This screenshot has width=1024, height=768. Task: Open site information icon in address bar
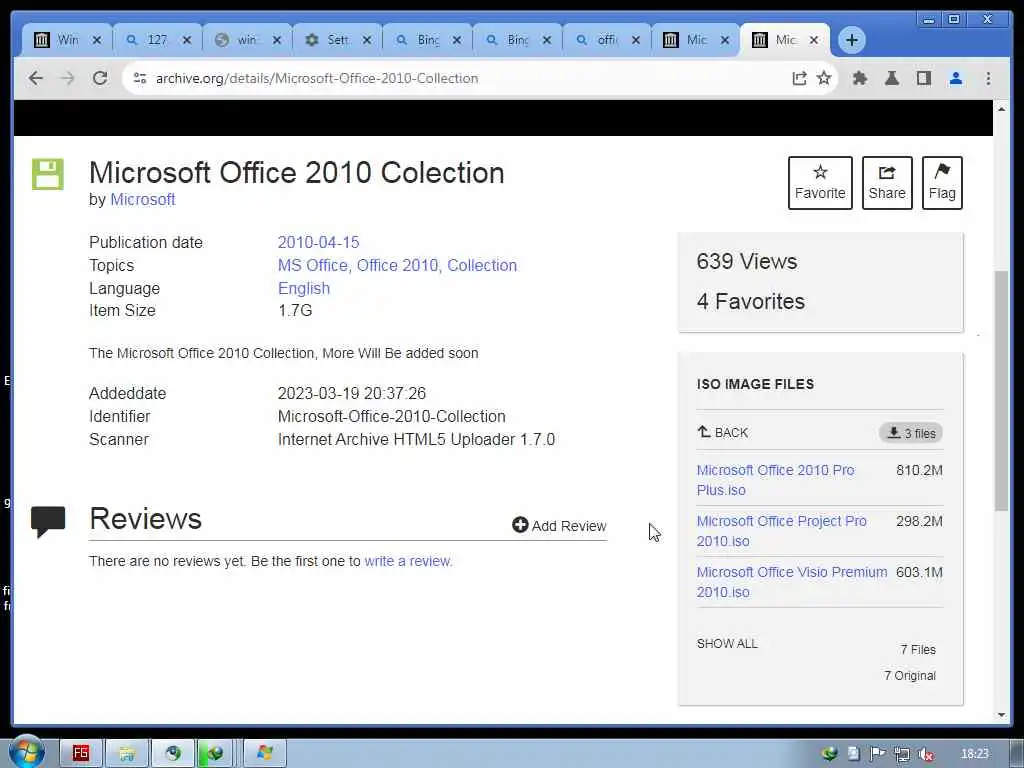pos(139,78)
